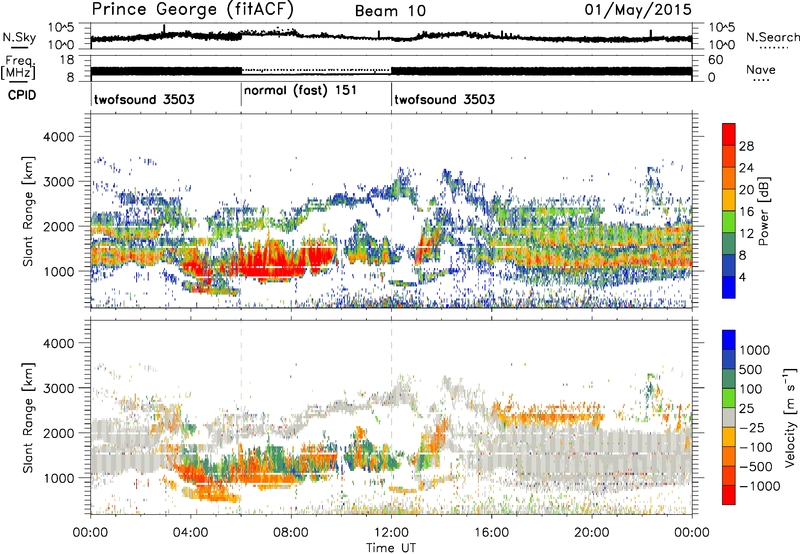Click '2000' tick on power panel range axis
The height and width of the screenshot is (554, 800).
61,226
